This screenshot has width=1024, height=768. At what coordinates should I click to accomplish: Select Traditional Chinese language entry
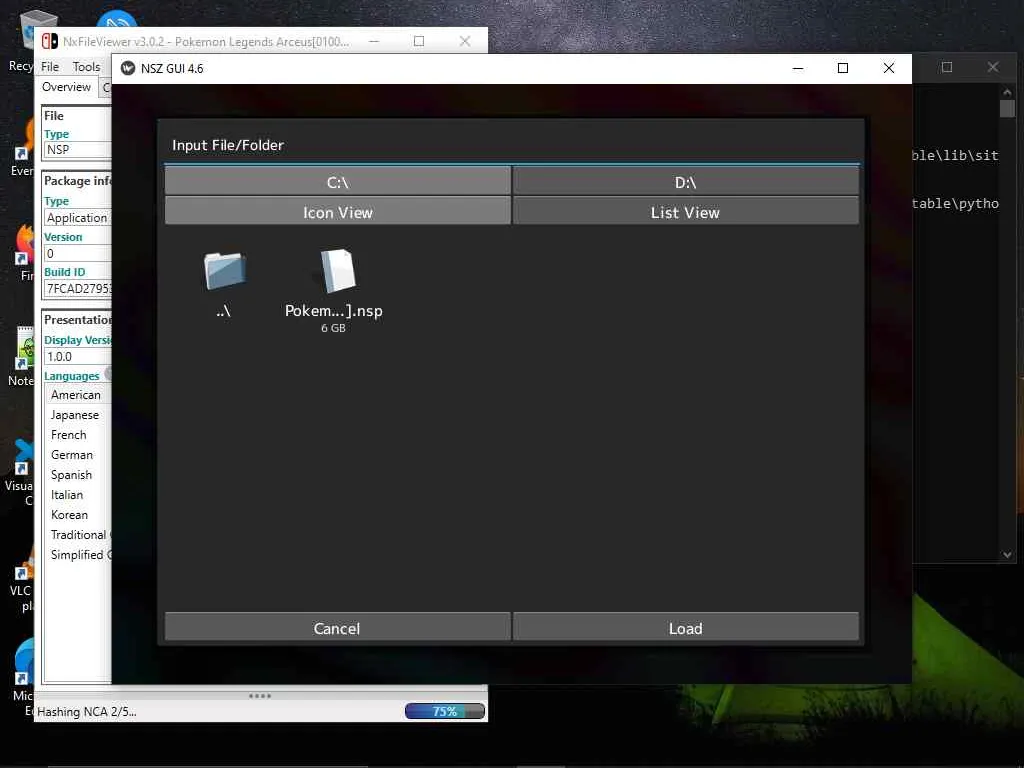coord(80,535)
